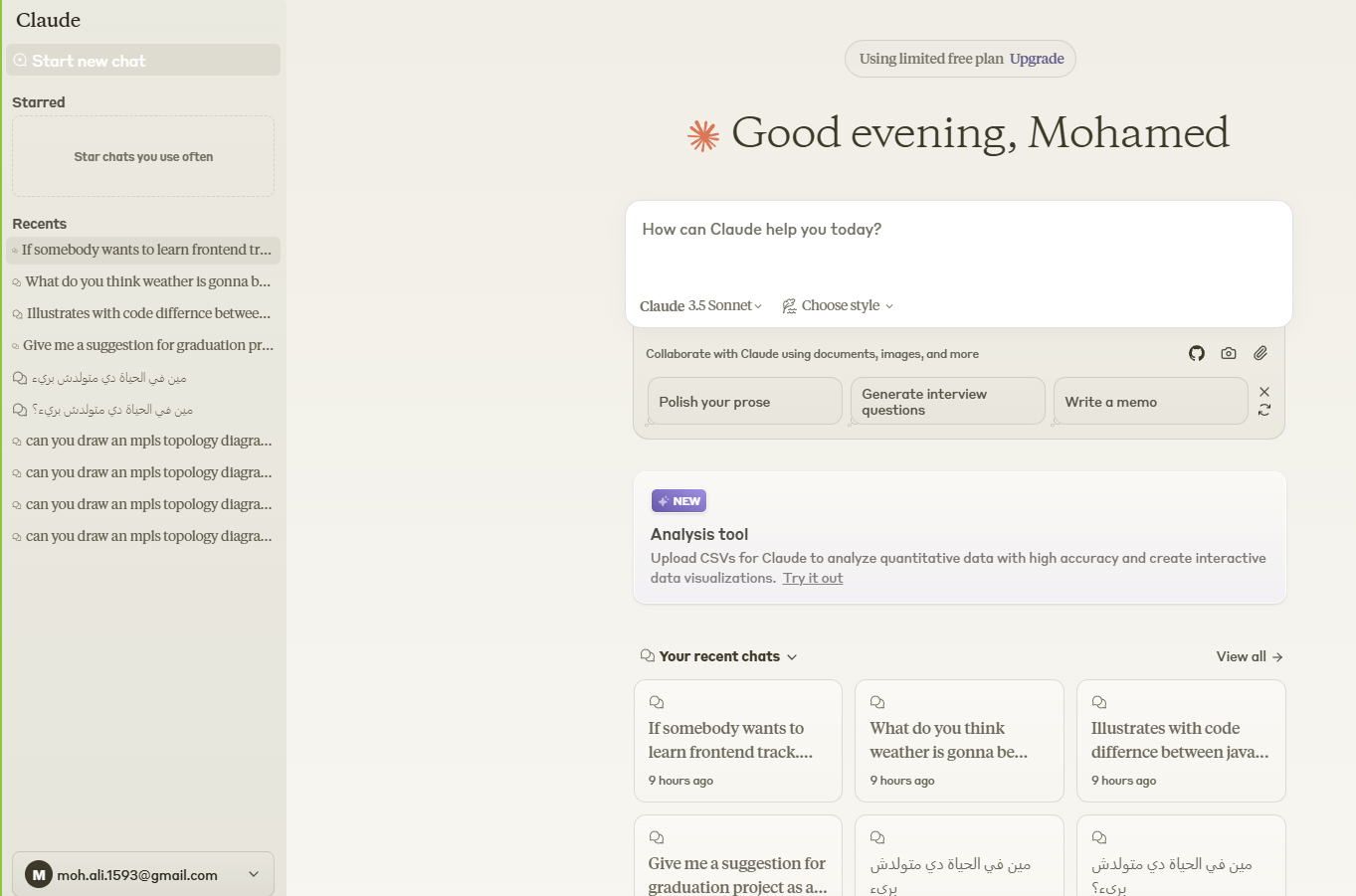
Task: Start a new chat
Action: [x=143, y=61]
